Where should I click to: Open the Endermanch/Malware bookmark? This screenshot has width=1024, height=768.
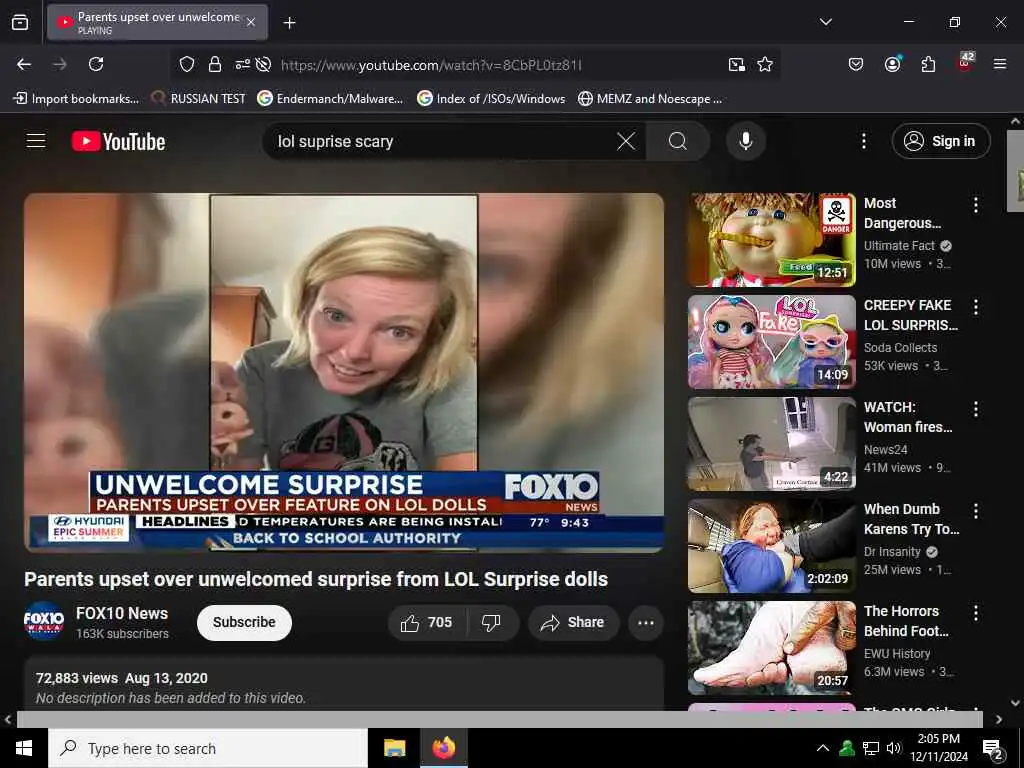click(330, 99)
